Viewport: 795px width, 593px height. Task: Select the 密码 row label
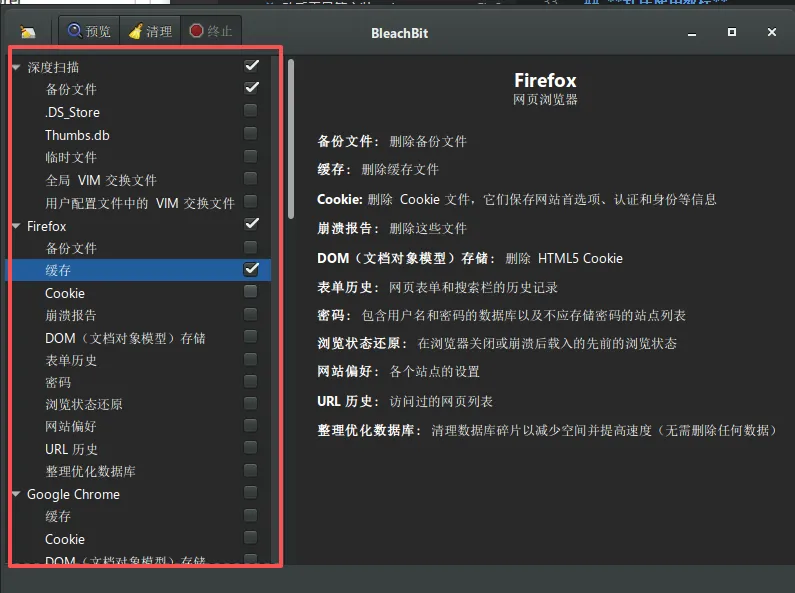point(58,383)
